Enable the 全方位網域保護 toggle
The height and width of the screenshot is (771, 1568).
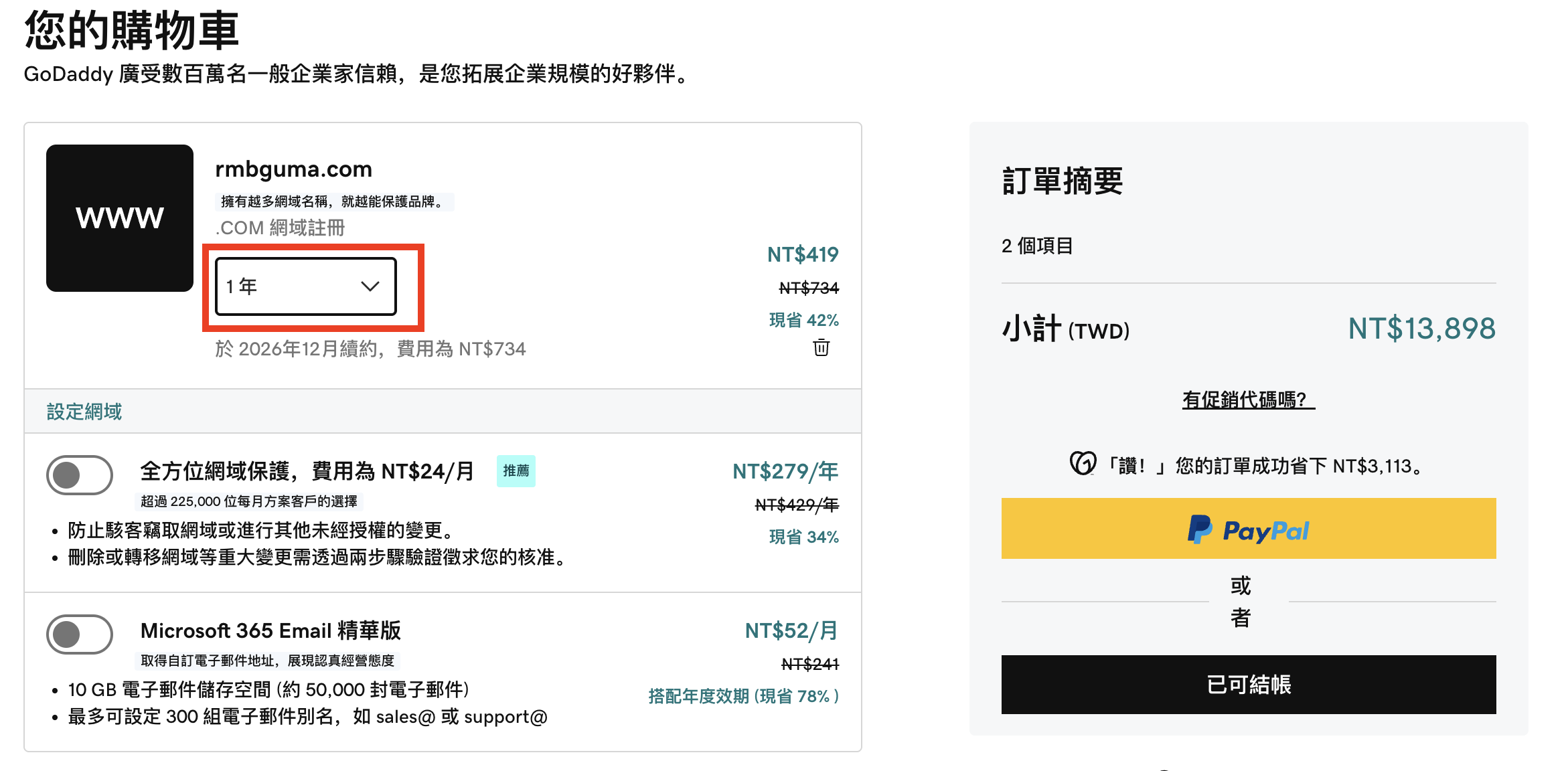80,475
